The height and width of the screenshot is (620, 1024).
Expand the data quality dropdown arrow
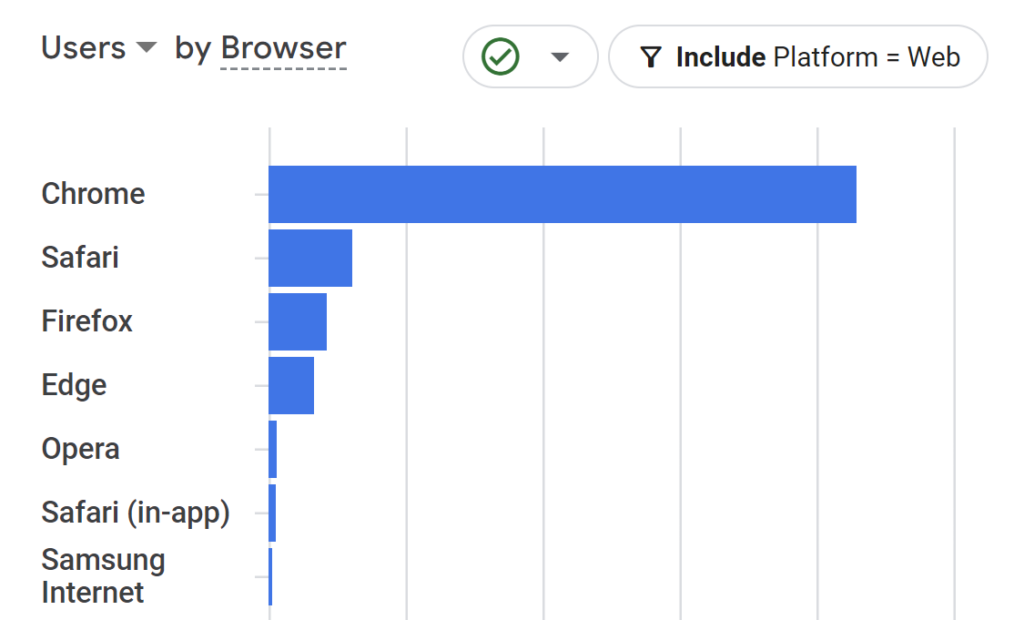[x=559, y=57]
